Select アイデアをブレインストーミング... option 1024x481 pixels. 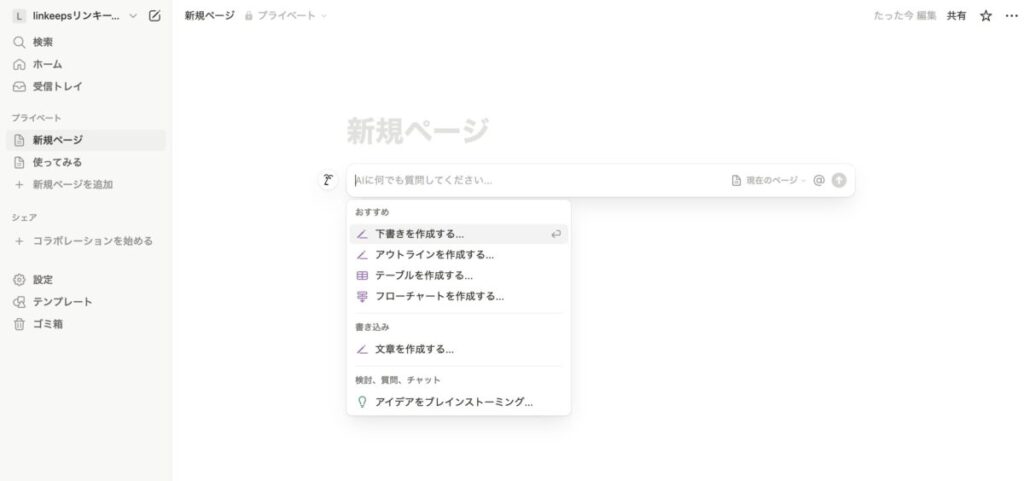(x=458, y=403)
